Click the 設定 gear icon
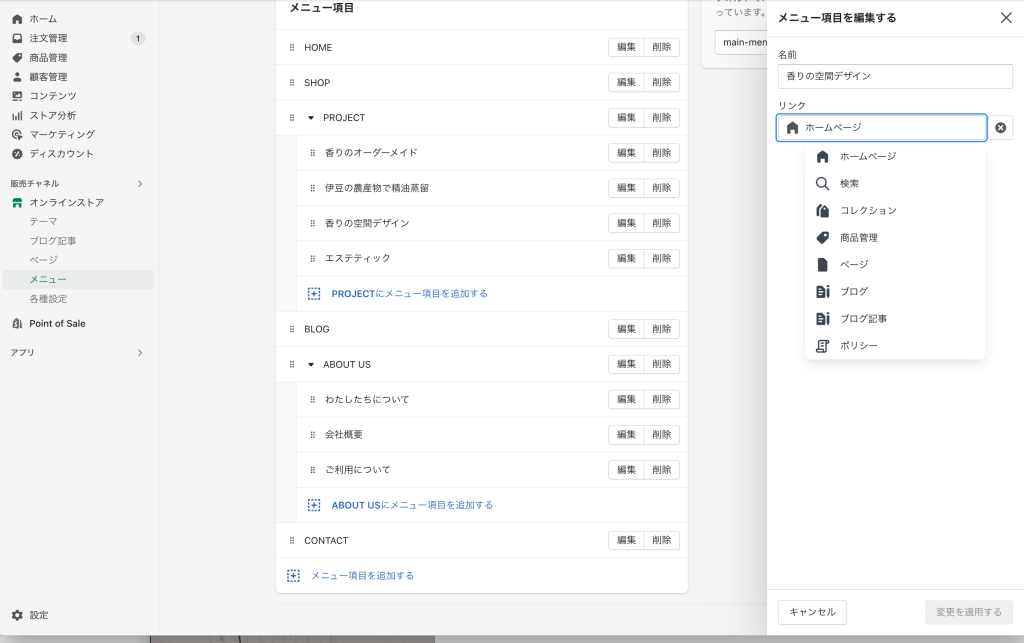This screenshot has height=643, width=1024. (17, 615)
